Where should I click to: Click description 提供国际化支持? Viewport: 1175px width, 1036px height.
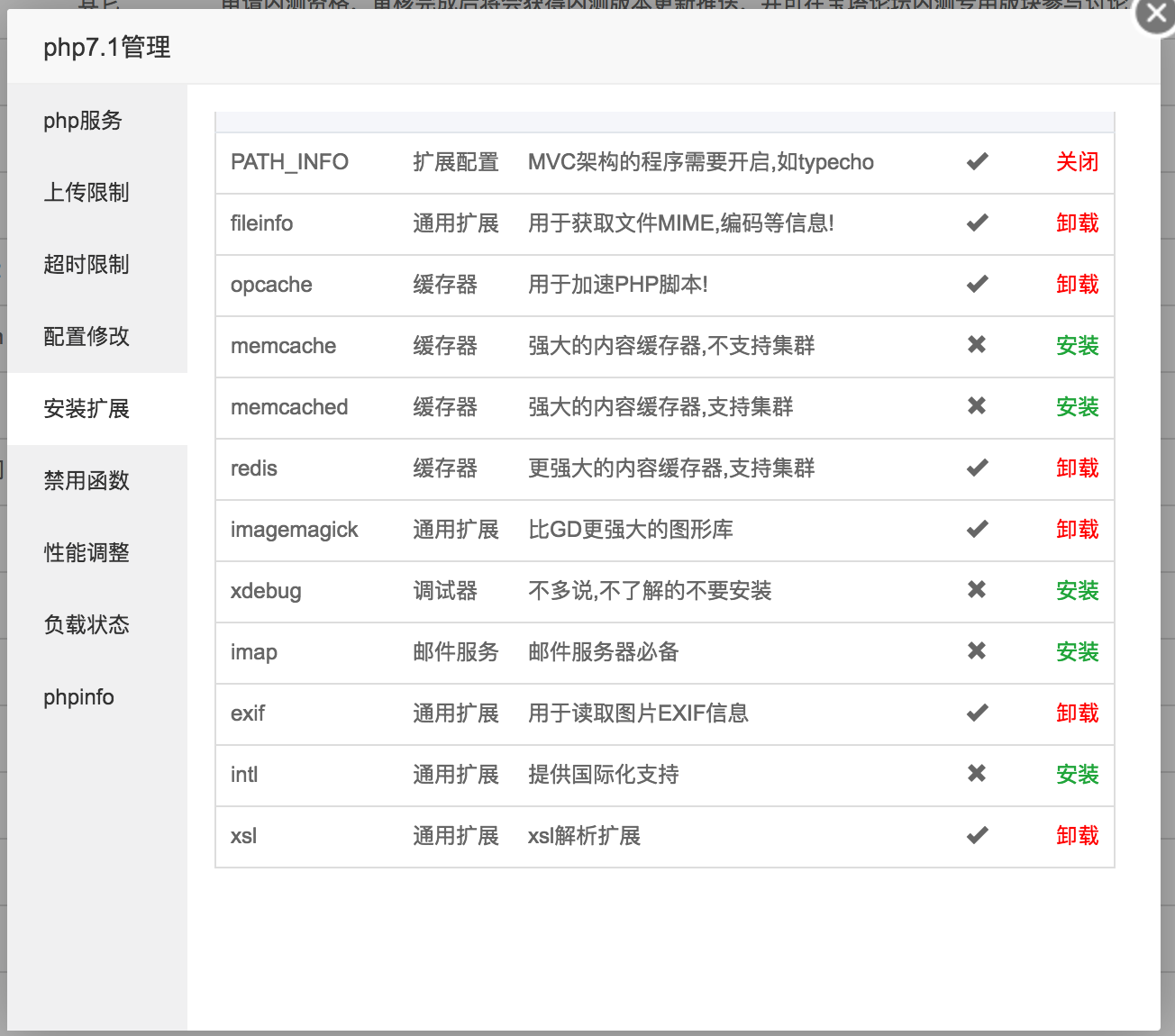604,775
